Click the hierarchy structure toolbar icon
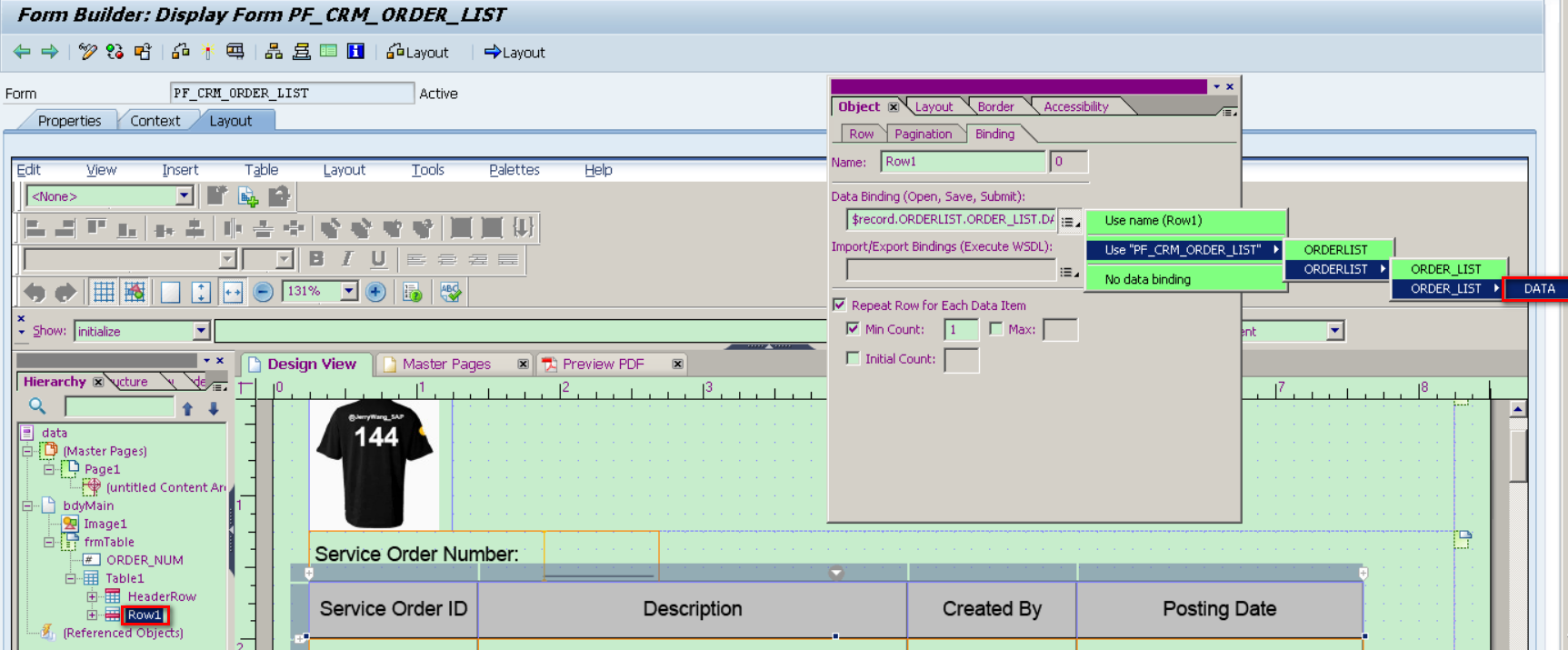Image resolution: width=1568 pixels, height=650 pixels. 273,52
